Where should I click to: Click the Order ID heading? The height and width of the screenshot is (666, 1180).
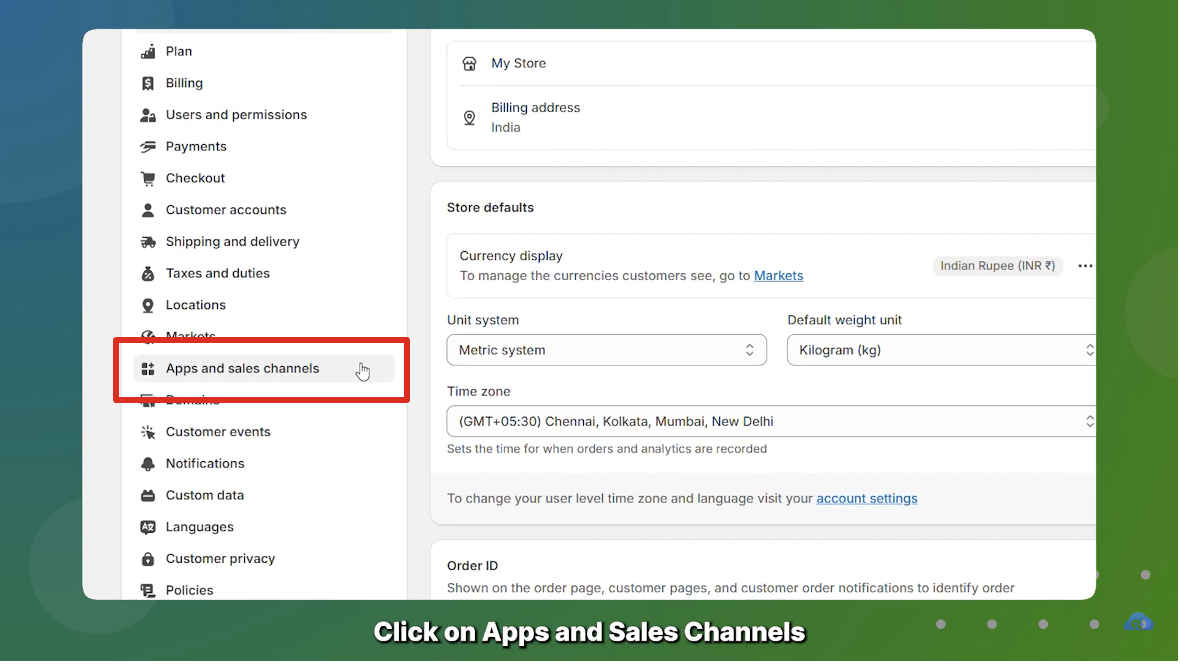(x=473, y=565)
